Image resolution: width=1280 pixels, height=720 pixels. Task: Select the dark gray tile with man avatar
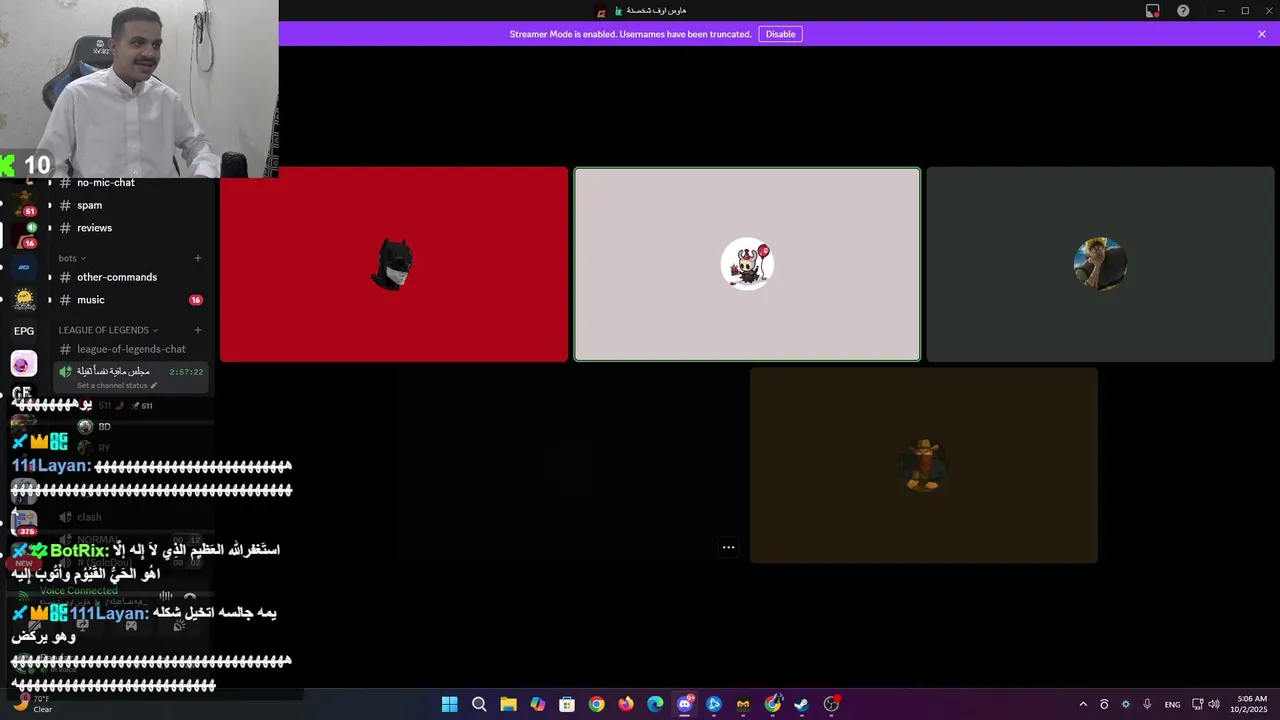tap(1100, 264)
